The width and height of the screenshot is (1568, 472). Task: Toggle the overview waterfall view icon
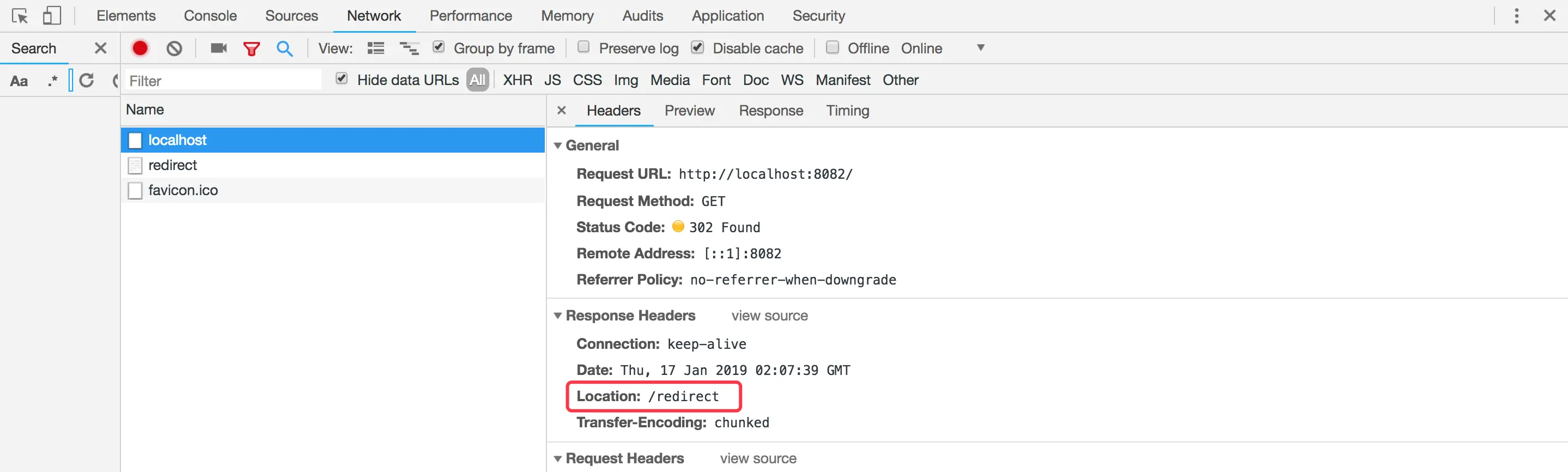tap(409, 48)
